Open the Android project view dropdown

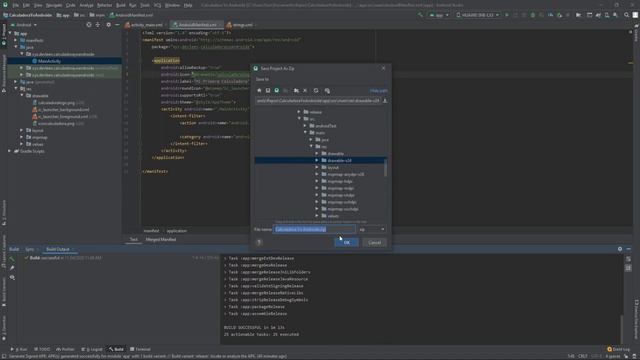24,25
